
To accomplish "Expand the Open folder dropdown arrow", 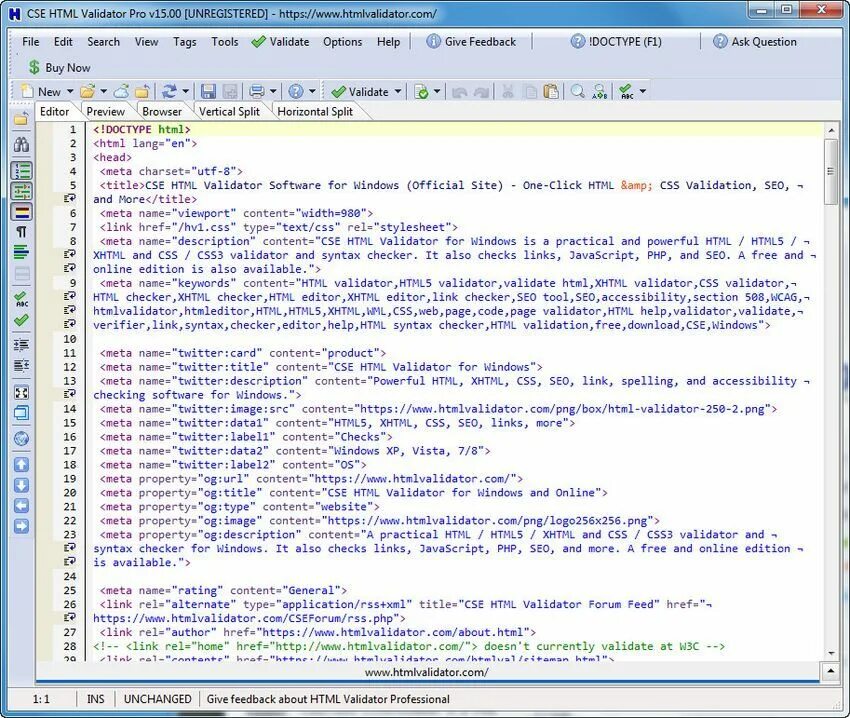I will coord(104,92).
